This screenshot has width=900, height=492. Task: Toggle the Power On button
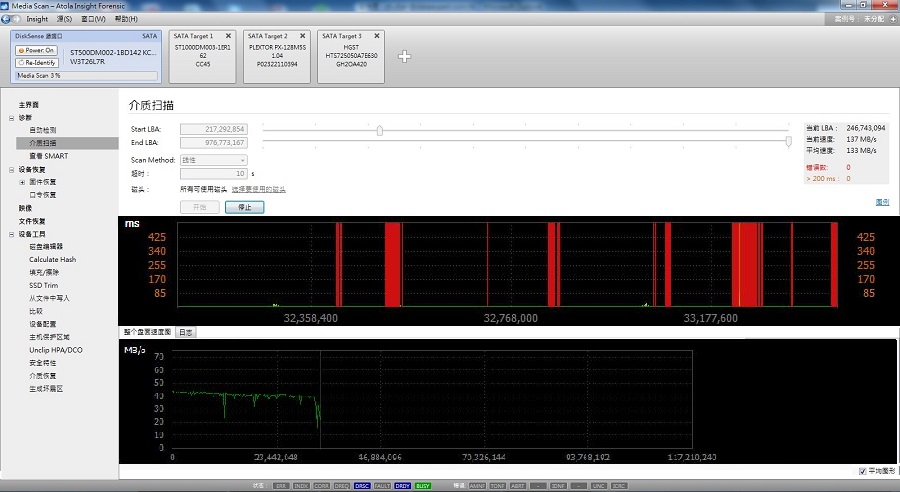(x=37, y=50)
